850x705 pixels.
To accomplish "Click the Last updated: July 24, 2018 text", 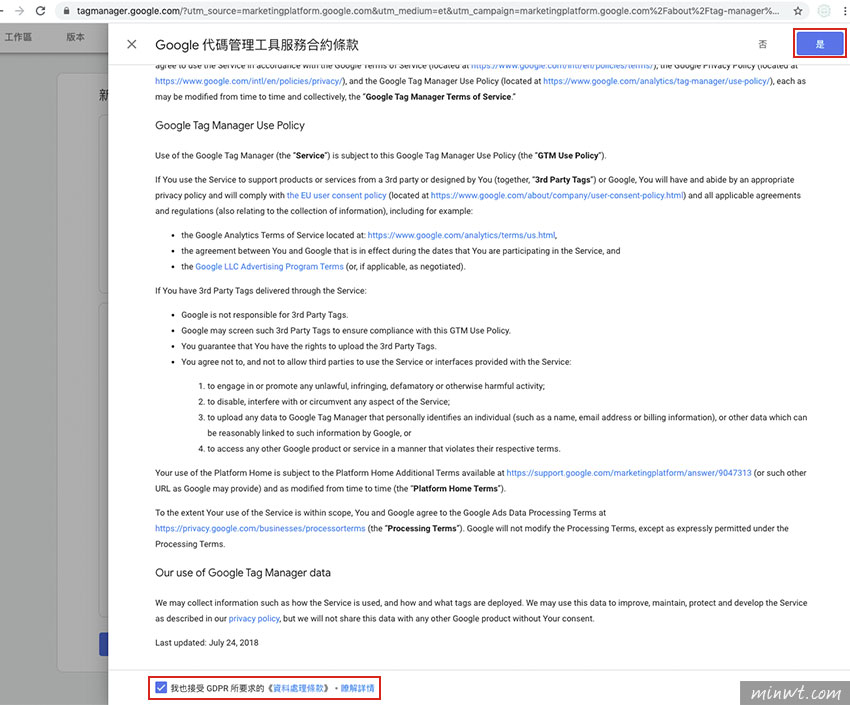I will click(207, 643).
